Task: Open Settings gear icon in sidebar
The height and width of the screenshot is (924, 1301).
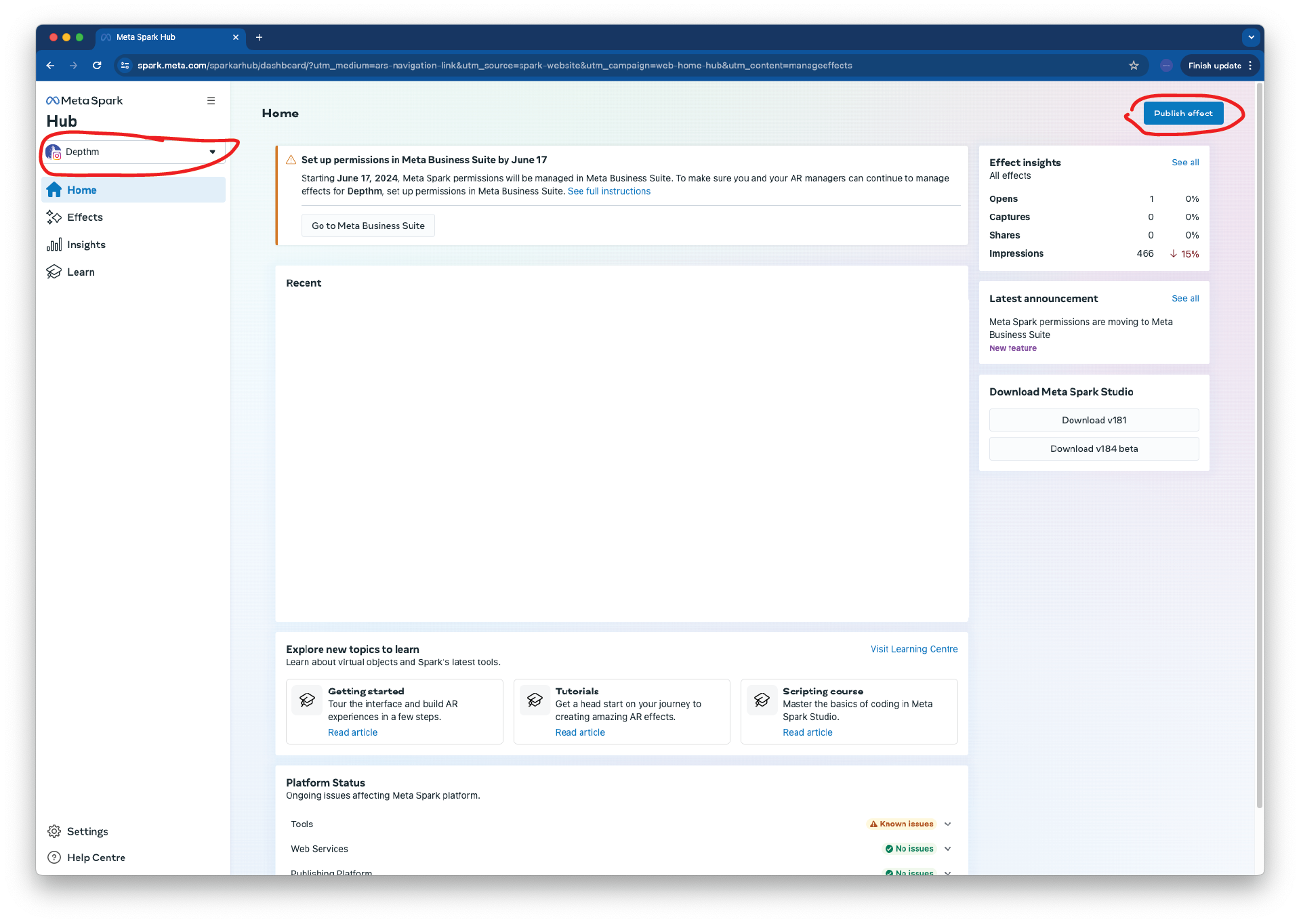Action: click(x=54, y=831)
